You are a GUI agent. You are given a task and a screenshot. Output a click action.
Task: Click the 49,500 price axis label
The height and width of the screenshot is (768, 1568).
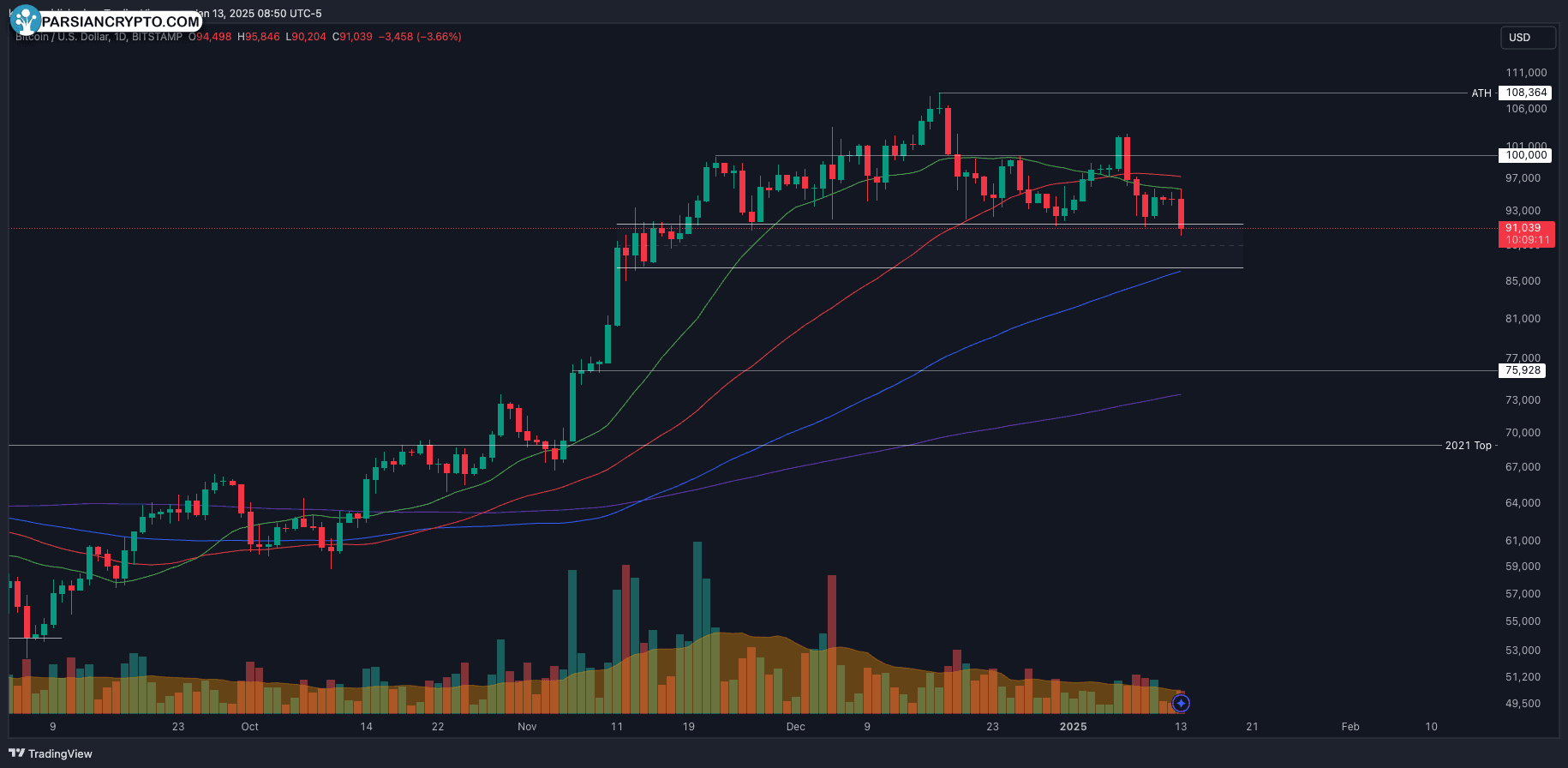pyautogui.click(x=1523, y=704)
